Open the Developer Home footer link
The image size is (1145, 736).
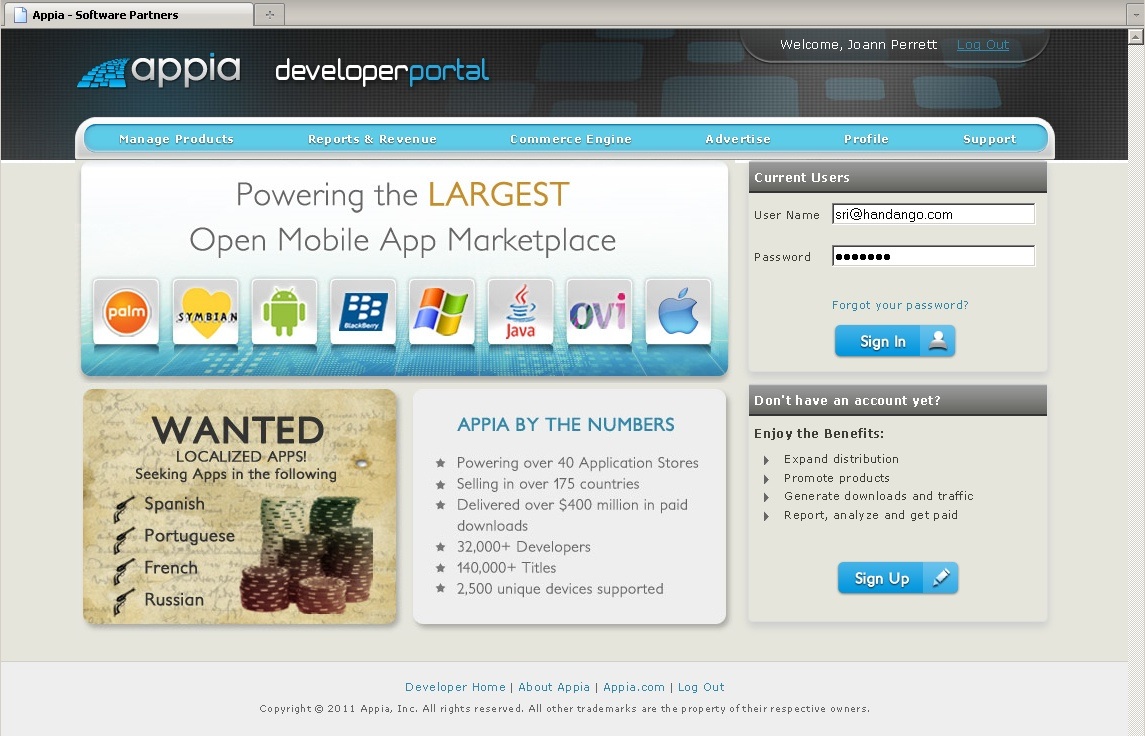pos(455,687)
